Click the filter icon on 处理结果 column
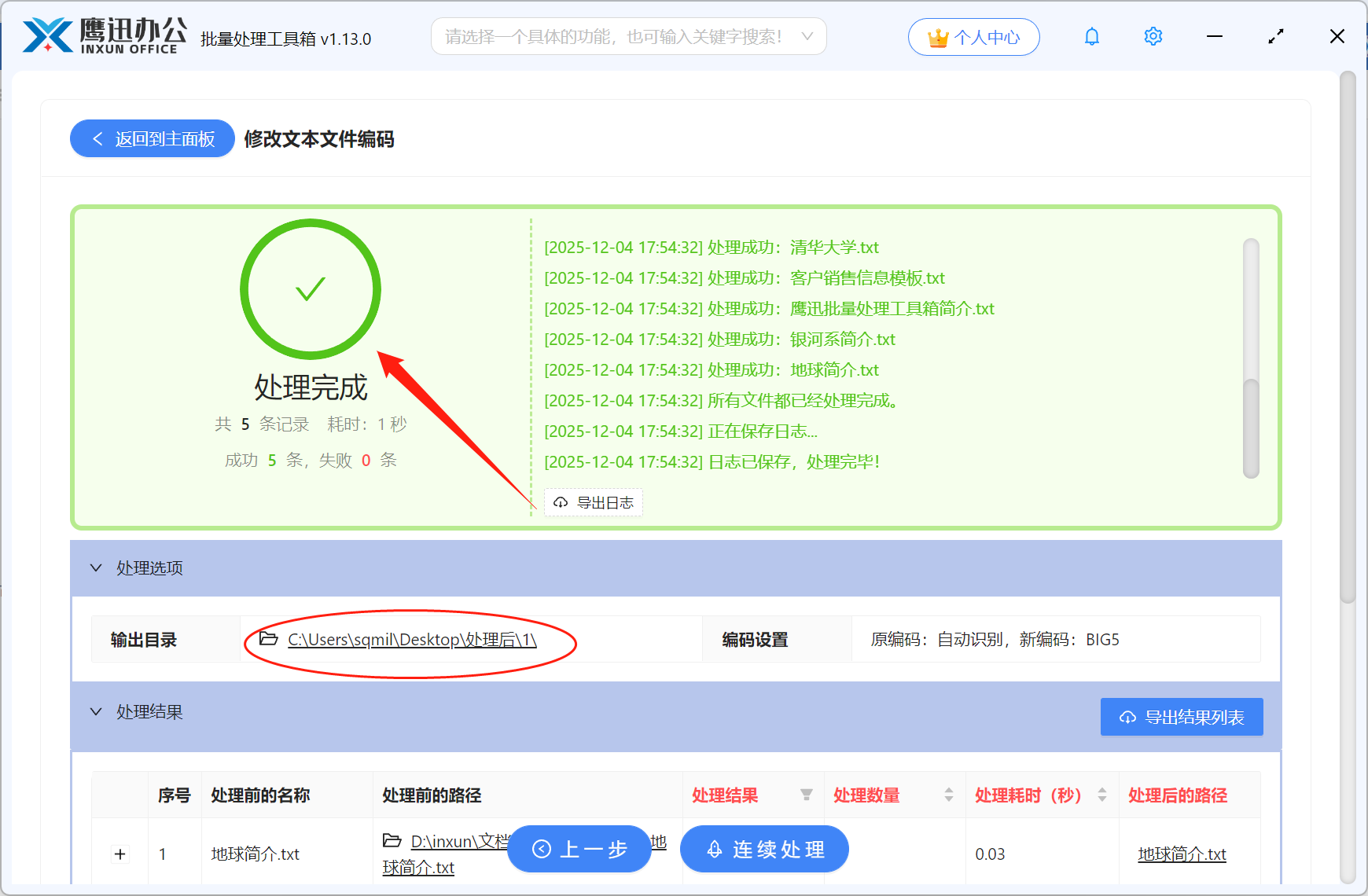Viewport: 1368px width, 896px height. [807, 795]
